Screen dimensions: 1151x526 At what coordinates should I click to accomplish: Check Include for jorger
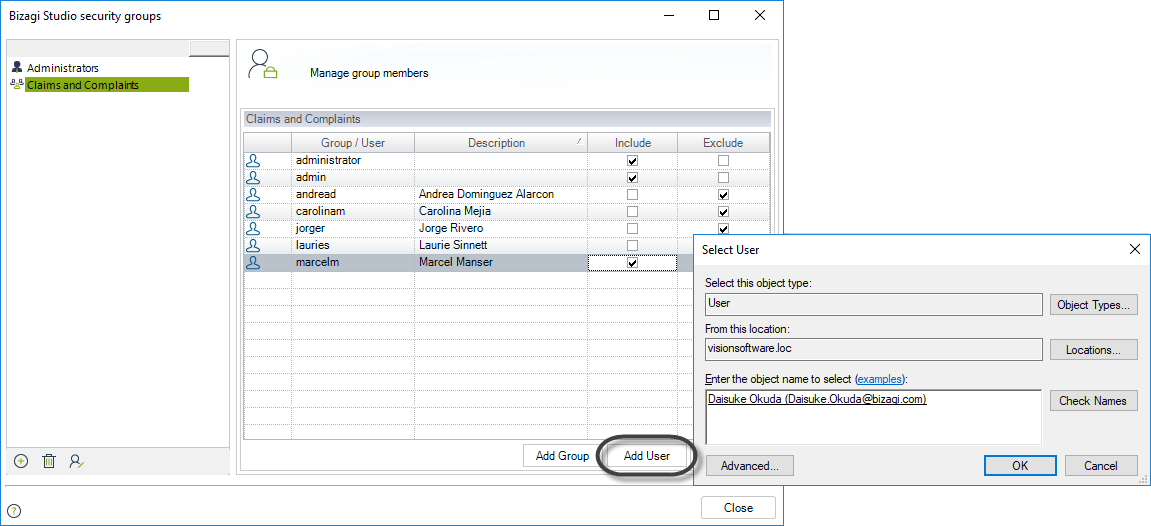(x=633, y=228)
